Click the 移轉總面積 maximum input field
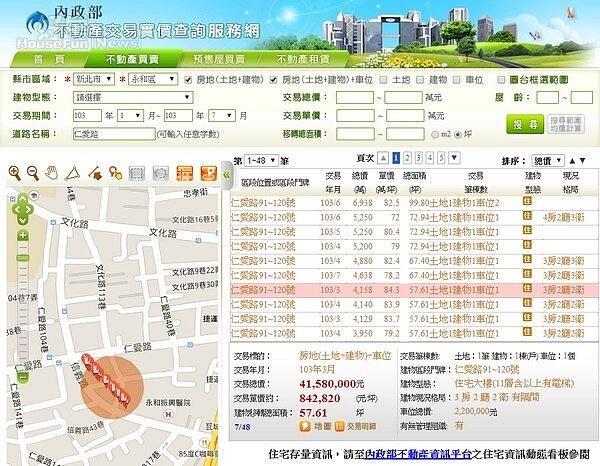 405,134
